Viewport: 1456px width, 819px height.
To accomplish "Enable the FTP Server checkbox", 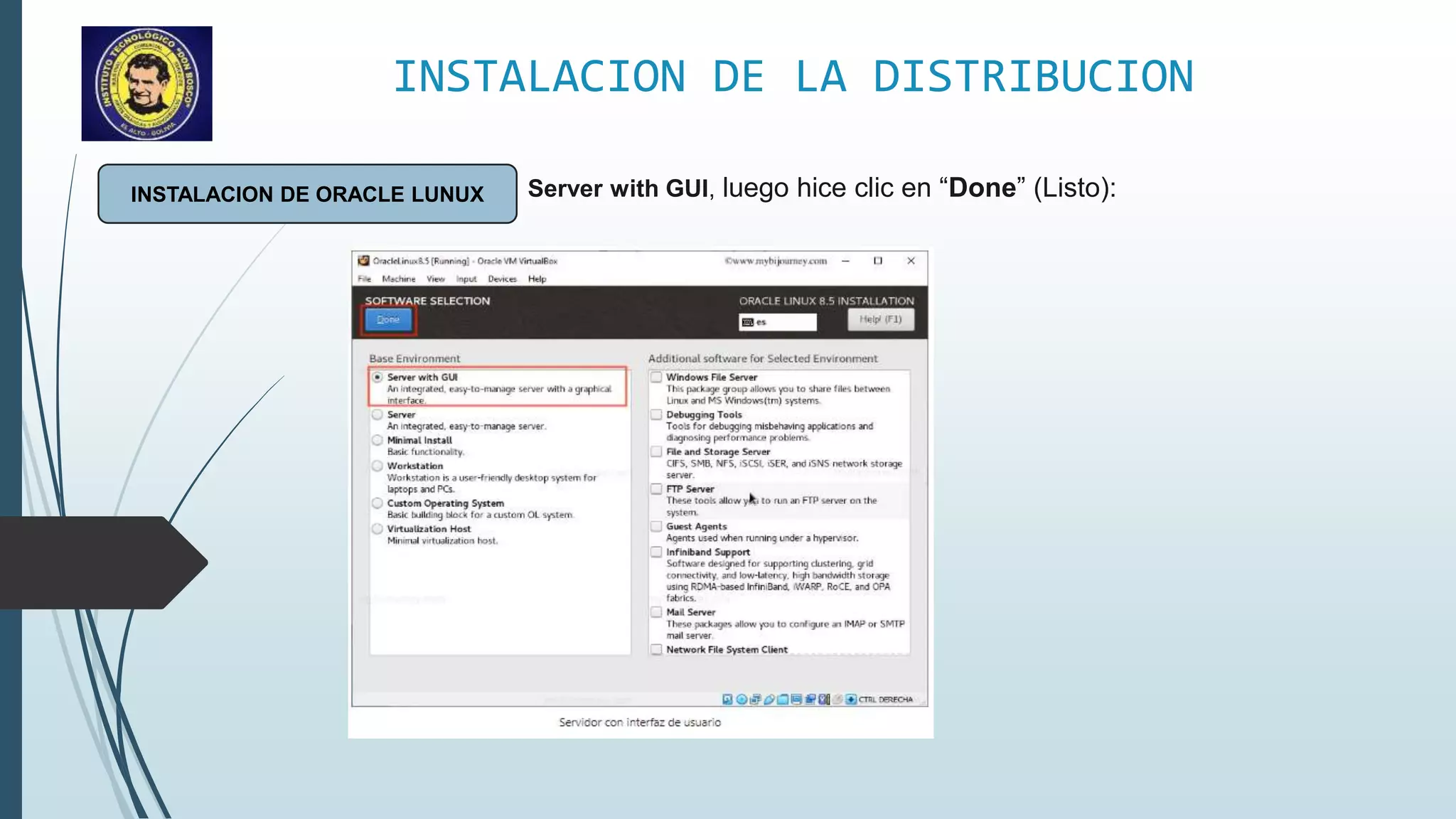I will 656,489.
